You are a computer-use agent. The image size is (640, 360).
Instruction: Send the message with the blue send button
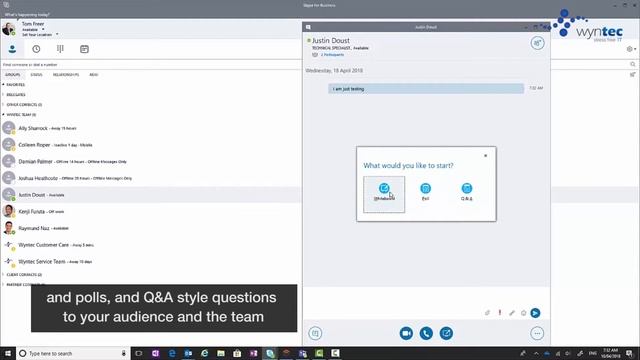click(x=535, y=313)
